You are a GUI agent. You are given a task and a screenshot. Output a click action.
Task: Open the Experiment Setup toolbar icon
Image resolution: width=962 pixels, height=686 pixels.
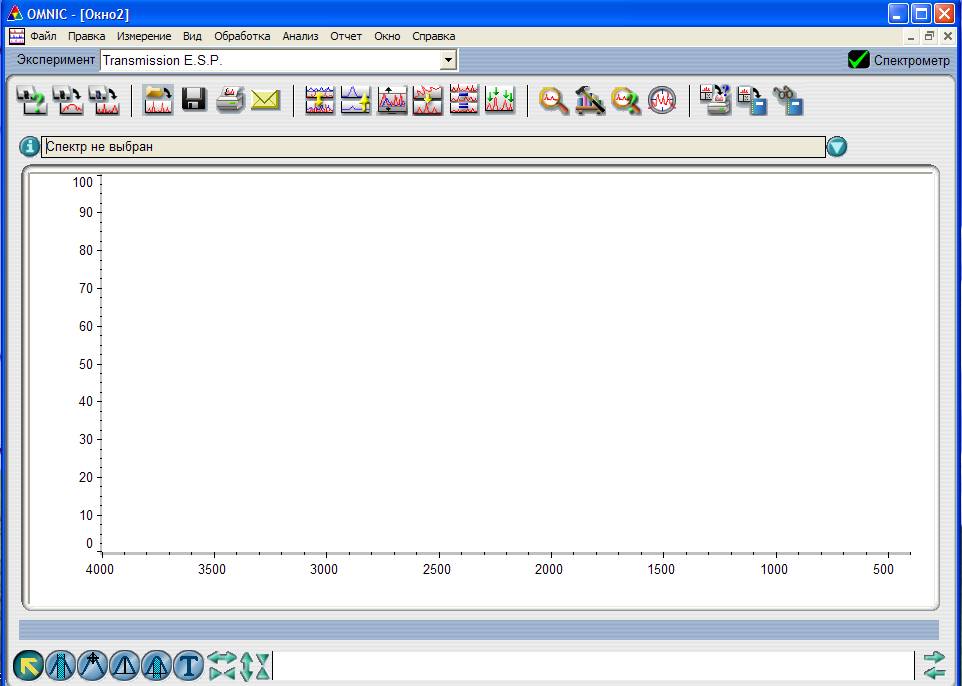[x=31, y=100]
